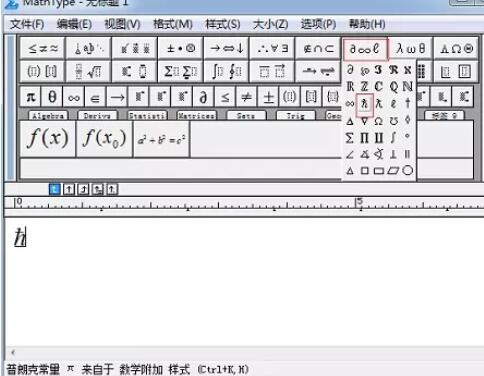
Task: Insert the Sigma symbol from the open palette
Action: click(350, 137)
